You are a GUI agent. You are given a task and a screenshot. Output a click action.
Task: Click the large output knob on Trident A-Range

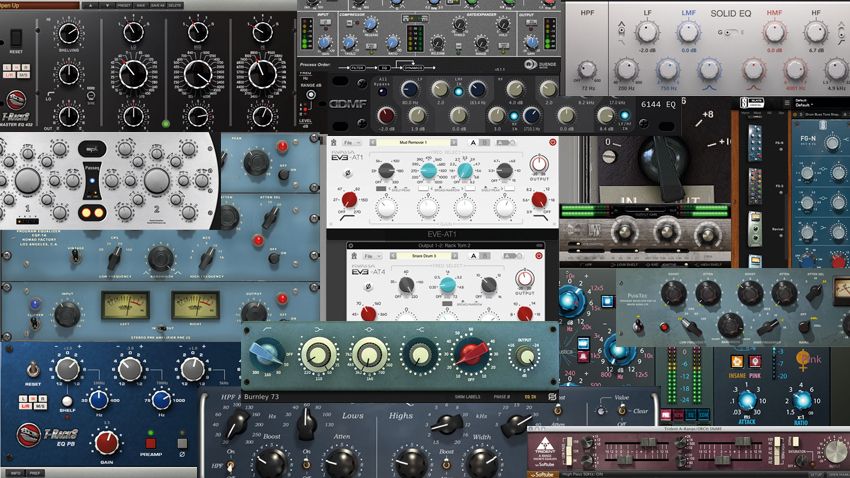(x=834, y=451)
